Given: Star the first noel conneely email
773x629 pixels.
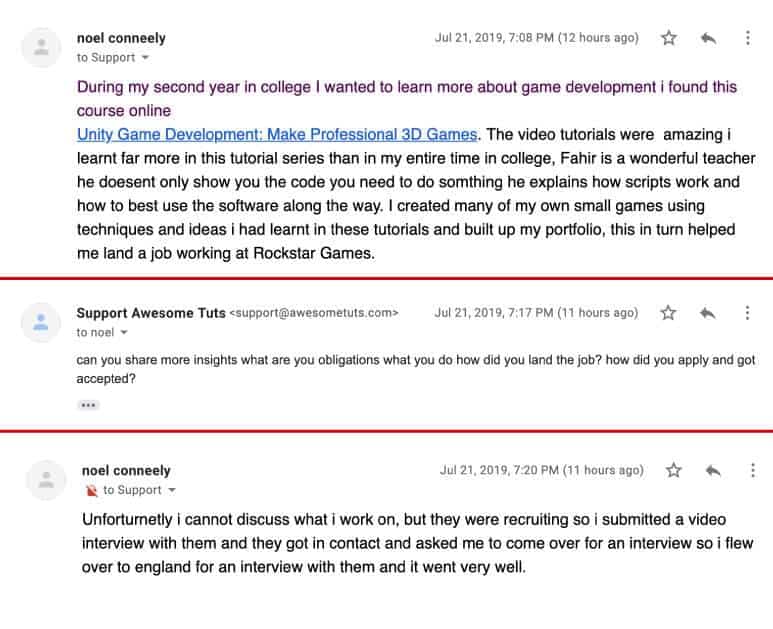Looking at the screenshot, I should 668,38.
